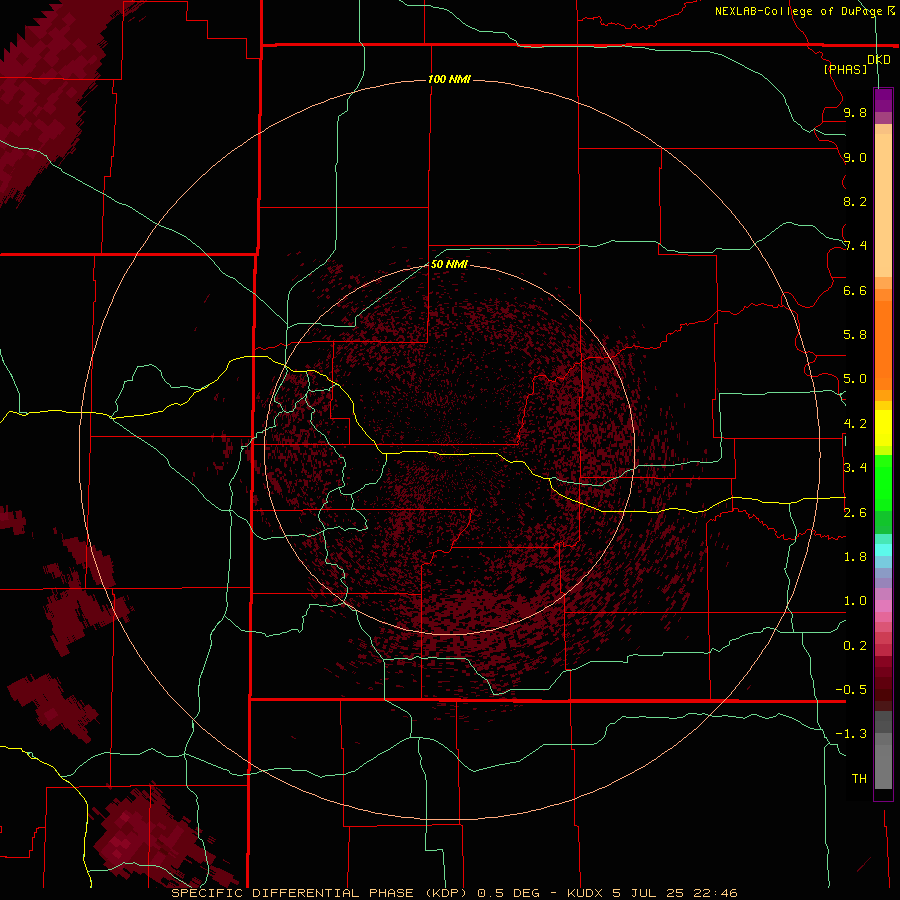
Task: Click the TH threshold label
Action: coord(859,779)
